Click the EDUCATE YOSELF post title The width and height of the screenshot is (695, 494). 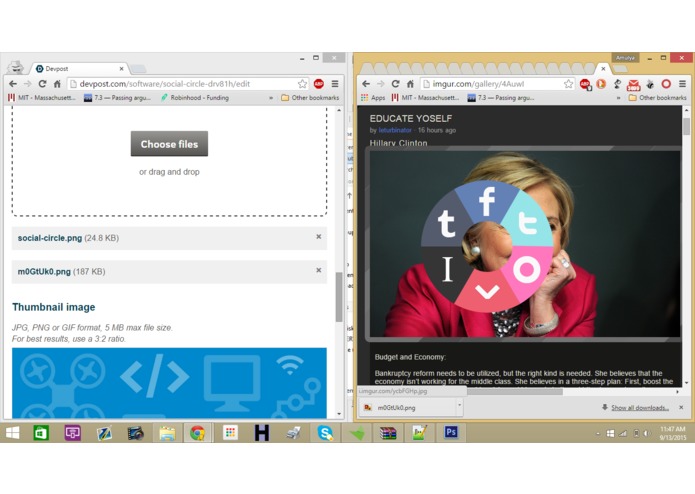[411, 118]
